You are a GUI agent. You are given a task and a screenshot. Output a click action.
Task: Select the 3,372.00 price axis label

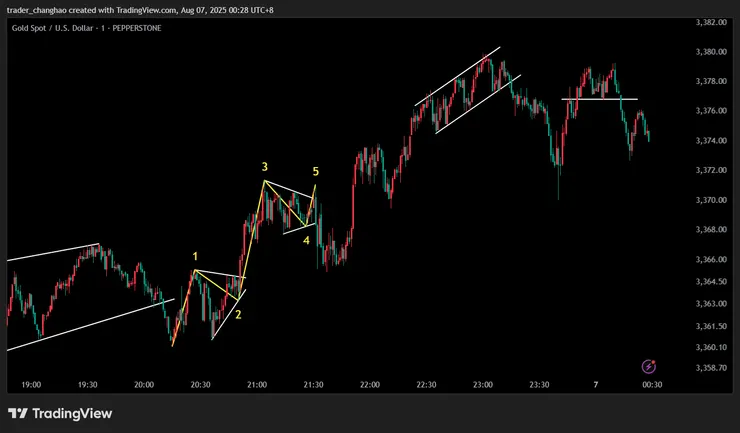click(711, 170)
